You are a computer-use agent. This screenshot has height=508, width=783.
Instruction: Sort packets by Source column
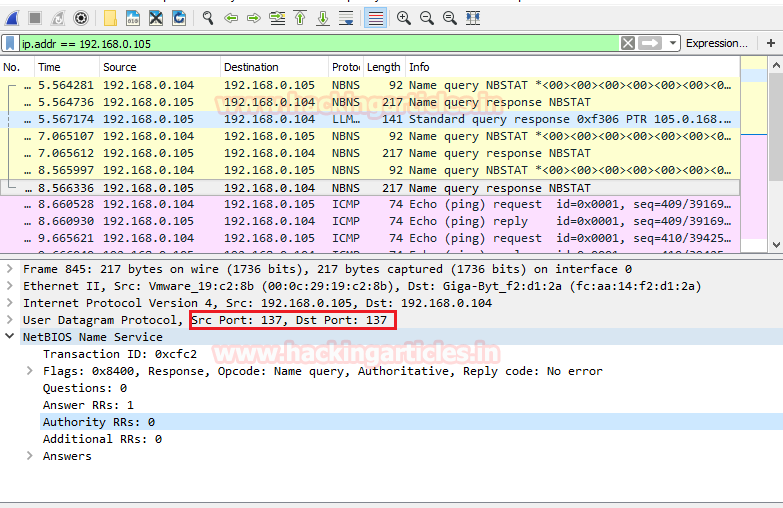(159, 67)
